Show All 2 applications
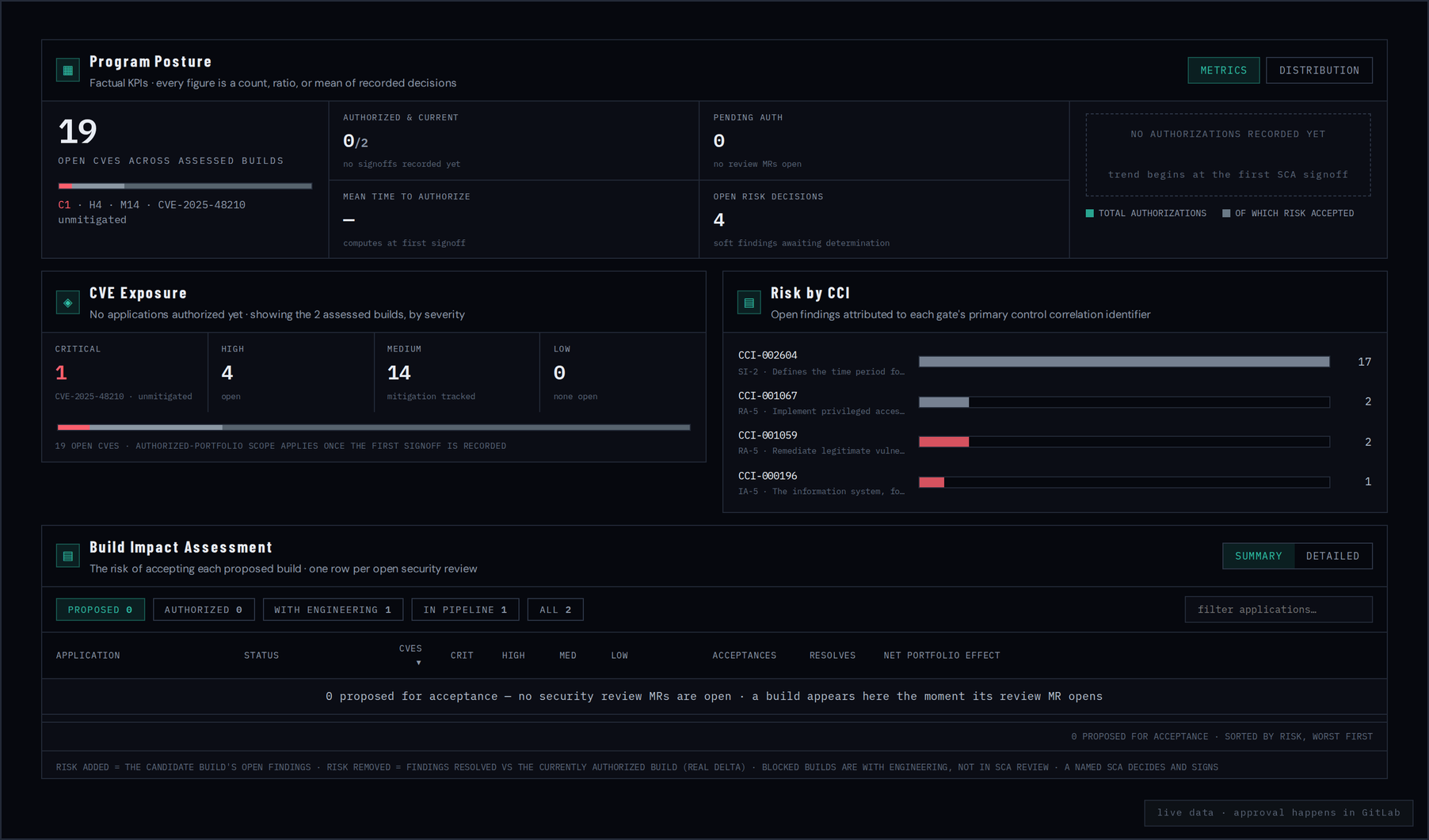Viewport: 1429px width, 840px height. coord(555,610)
